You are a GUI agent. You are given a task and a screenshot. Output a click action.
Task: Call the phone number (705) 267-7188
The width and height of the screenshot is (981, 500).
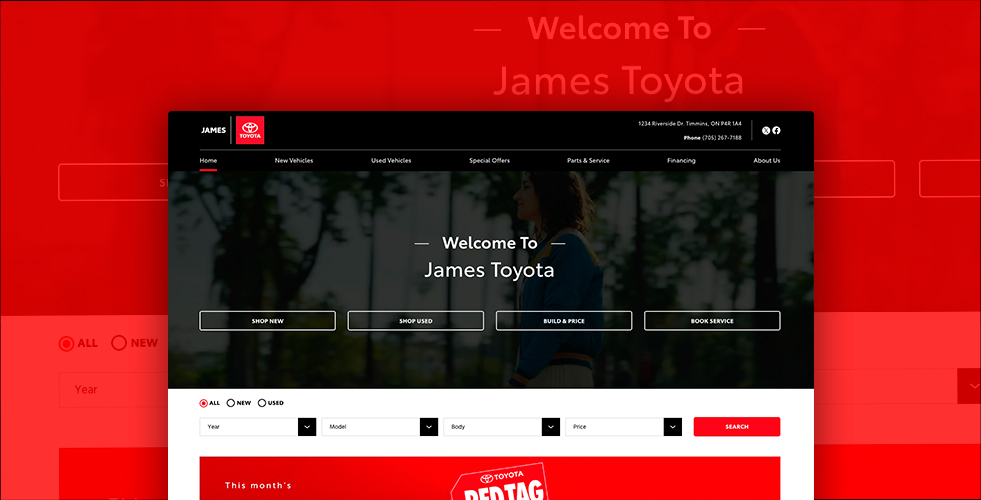click(x=721, y=138)
